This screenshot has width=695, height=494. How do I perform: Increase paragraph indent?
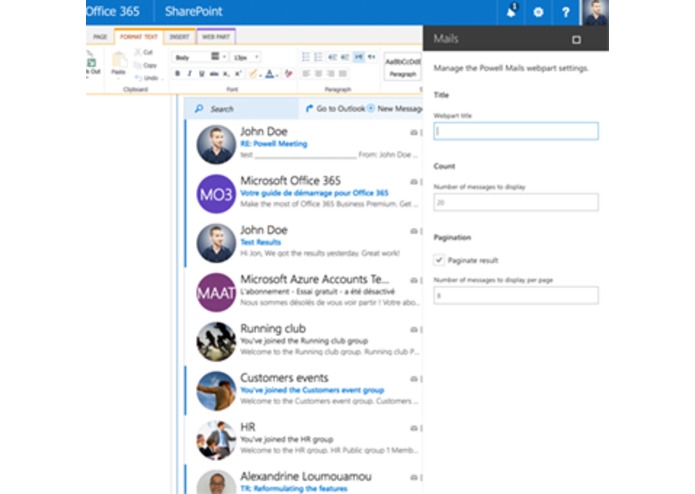pos(345,57)
